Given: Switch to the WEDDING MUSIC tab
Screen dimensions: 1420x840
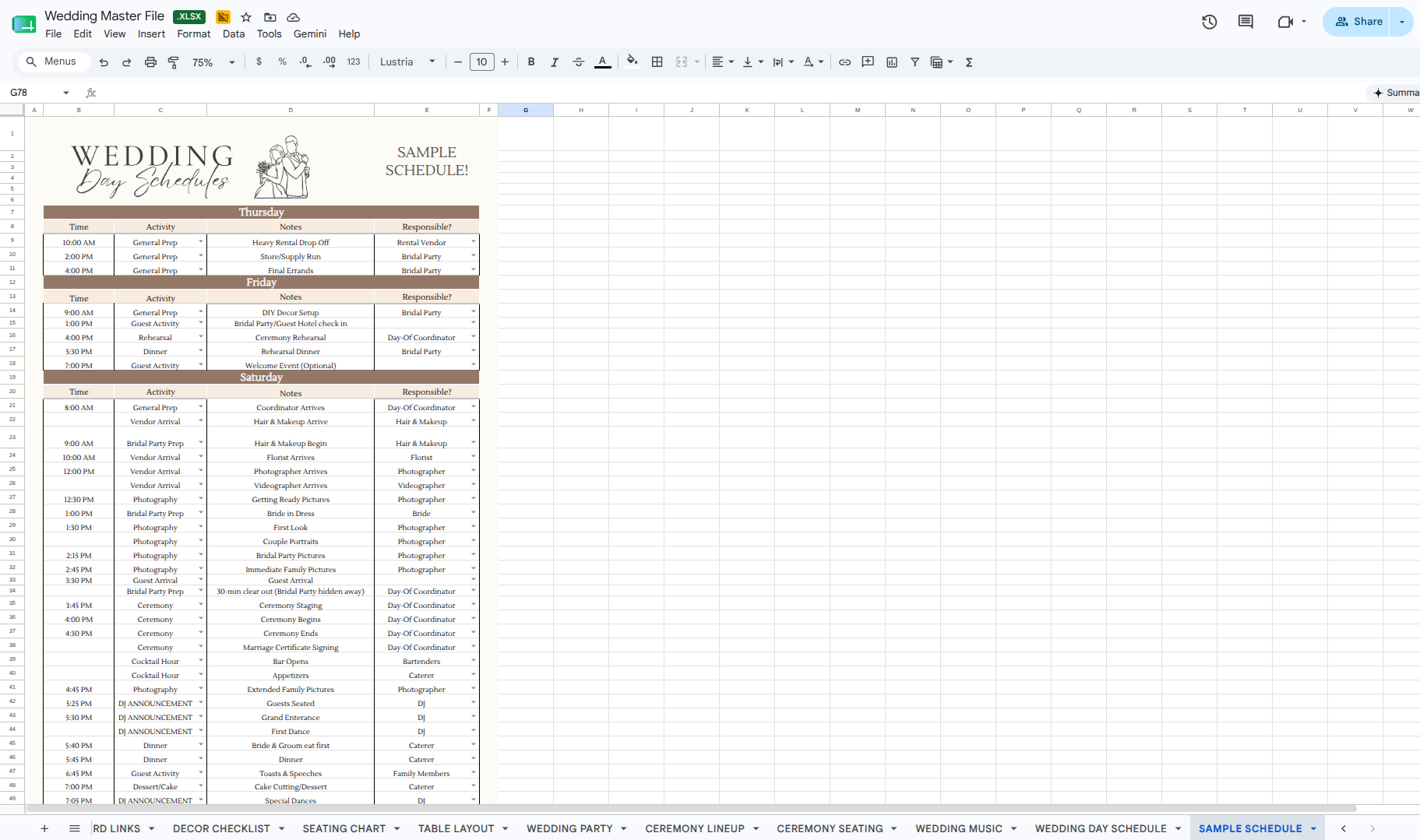Looking at the screenshot, I should 959,828.
